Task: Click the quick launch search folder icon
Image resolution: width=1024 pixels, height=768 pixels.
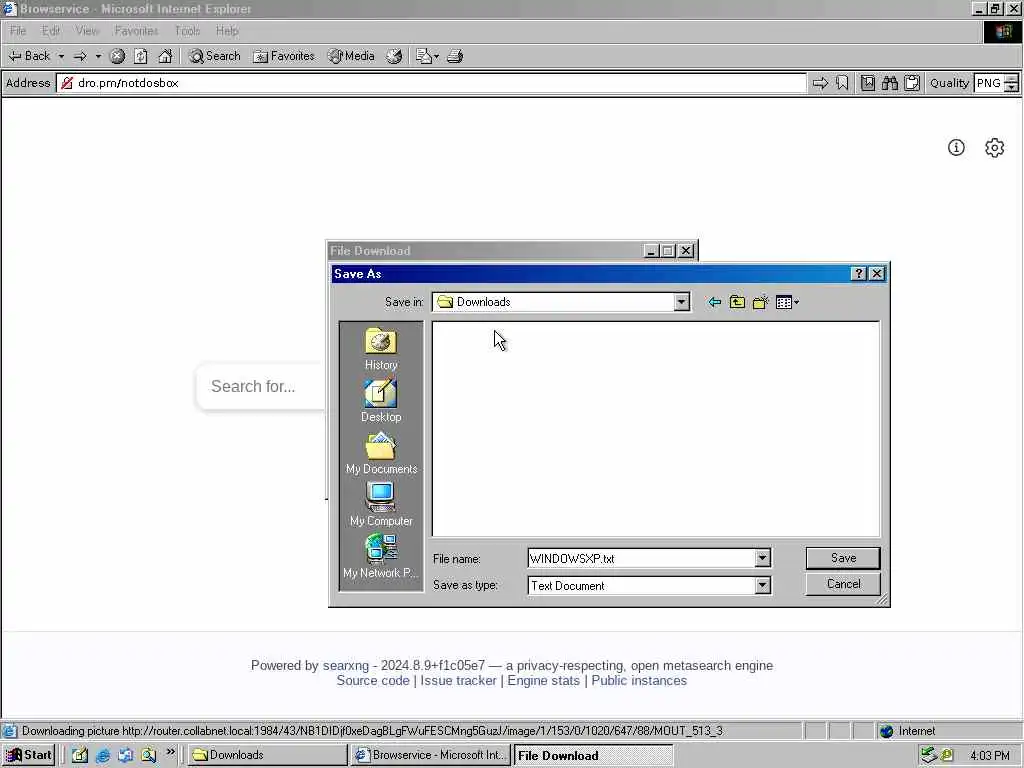Action: pyautogui.click(x=148, y=755)
